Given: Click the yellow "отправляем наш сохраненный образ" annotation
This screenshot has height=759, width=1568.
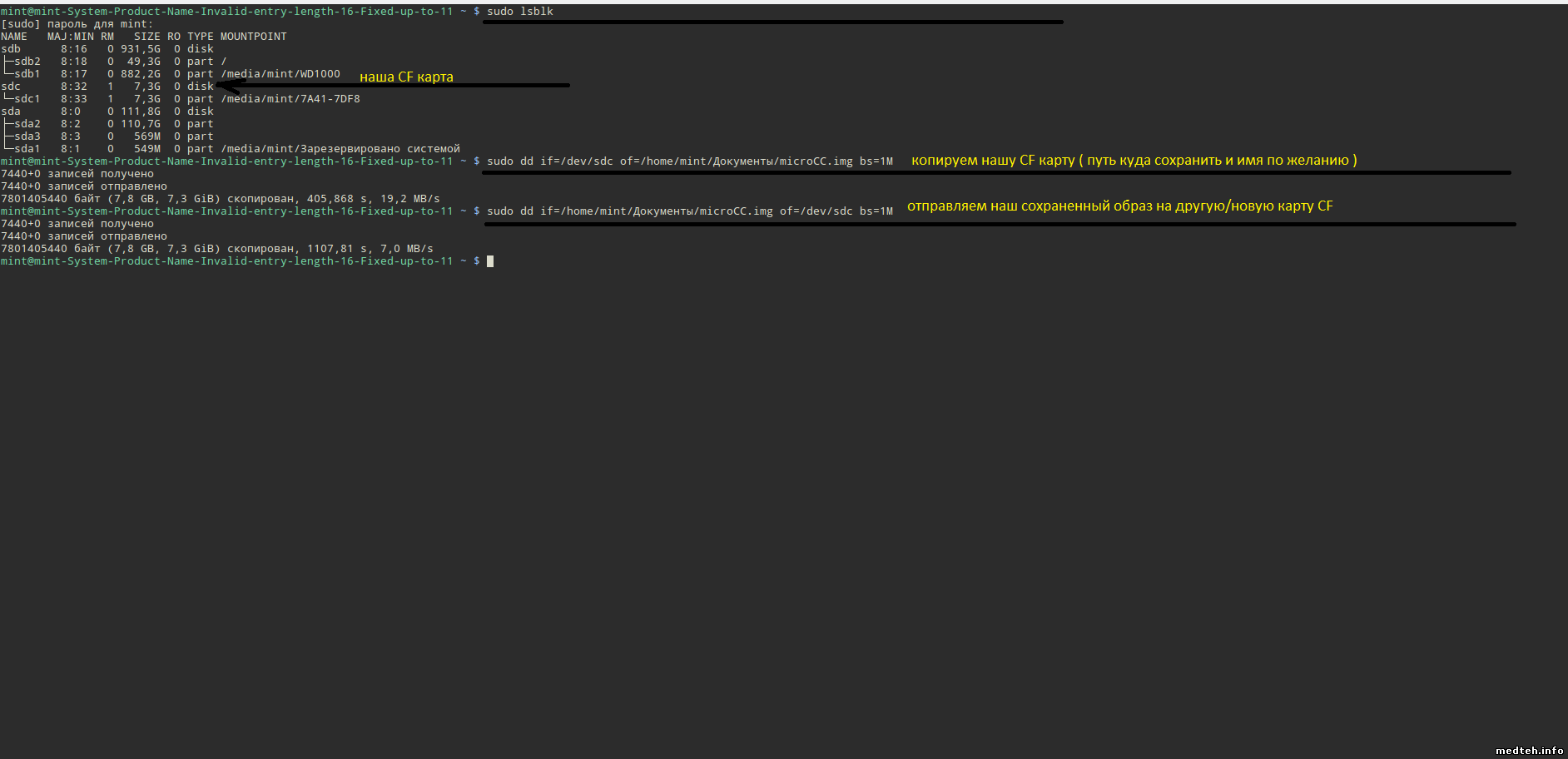Looking at the screenshot, I should point(1119,206).
